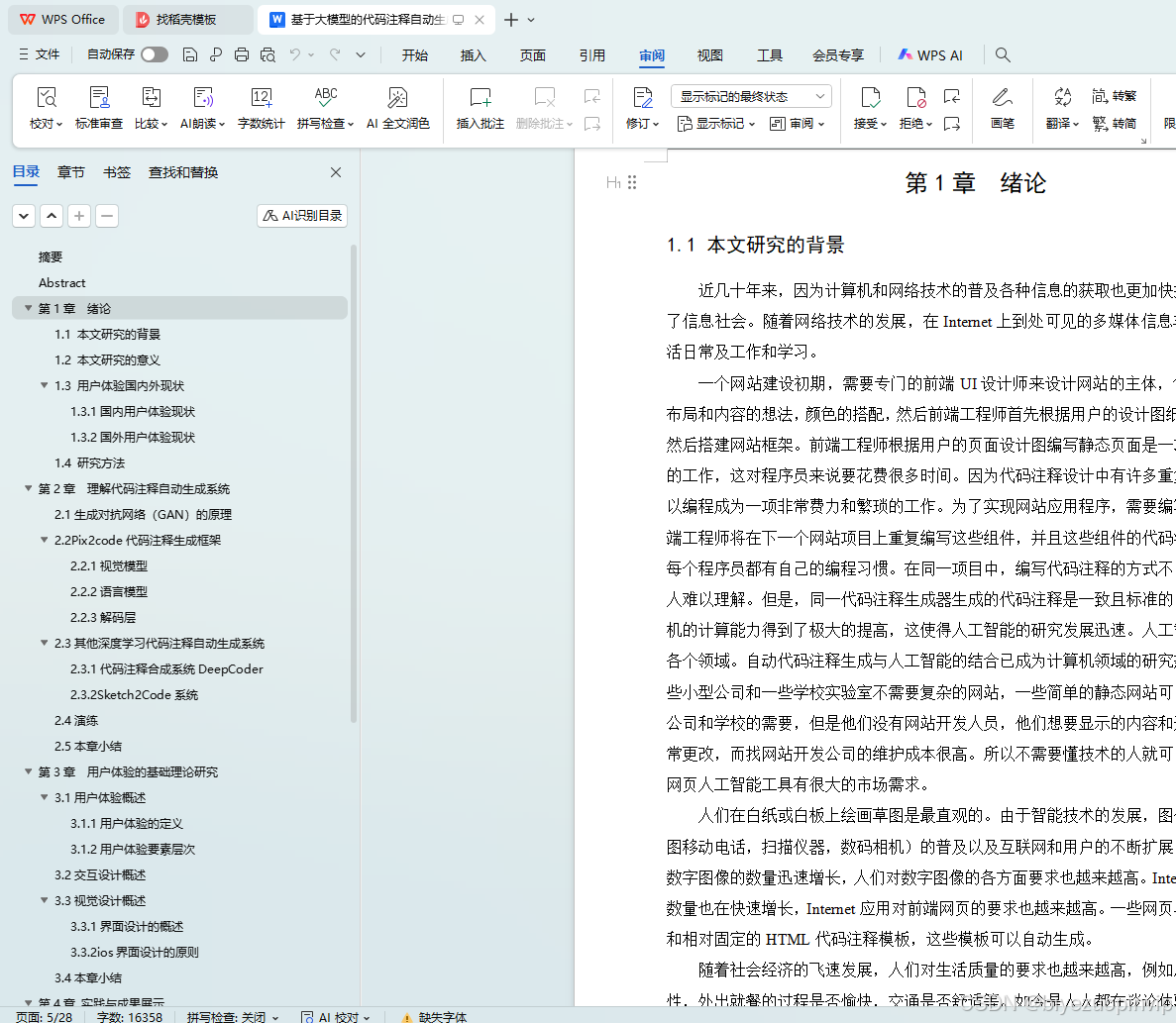Run AI 全文润色 polishing
Image resolution: width=1176 pixels, height=1023 pixels.
point(397,107)
